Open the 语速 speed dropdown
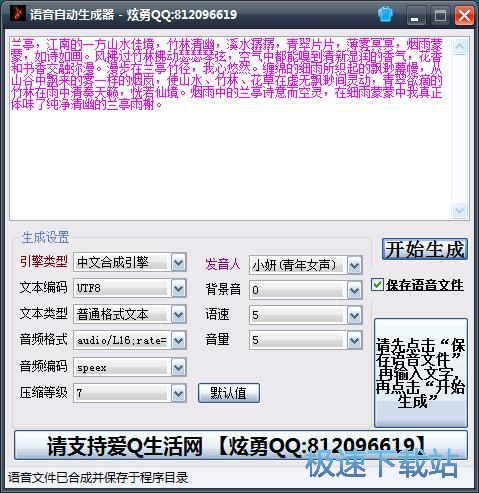The image size is (479, 493). pyautogui.click(x=354, y=316)
